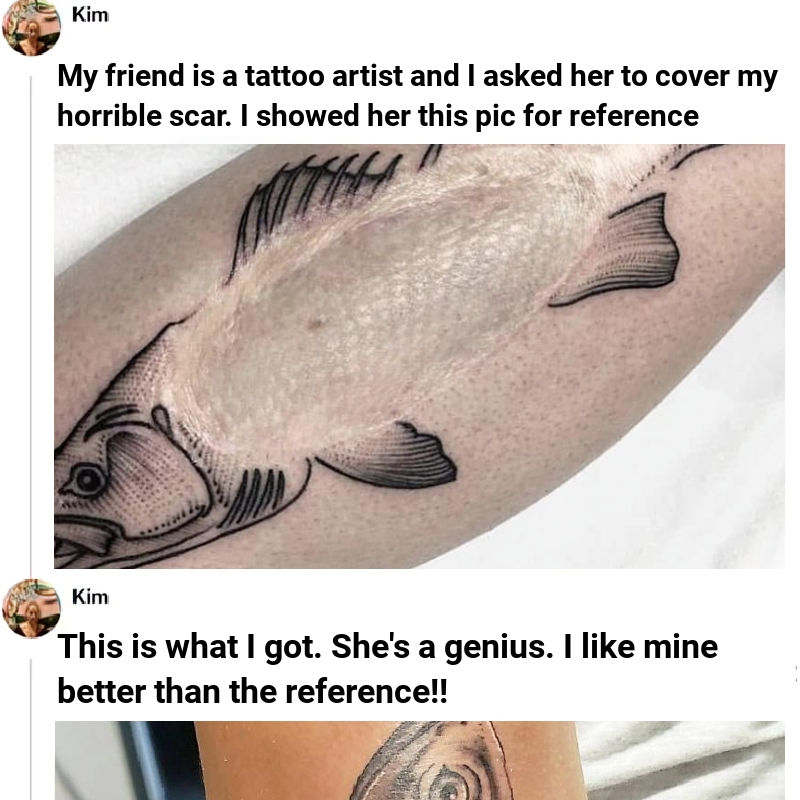Open Kim's avatar on the first comment
800x800 pixels.
tap(31, 27)
